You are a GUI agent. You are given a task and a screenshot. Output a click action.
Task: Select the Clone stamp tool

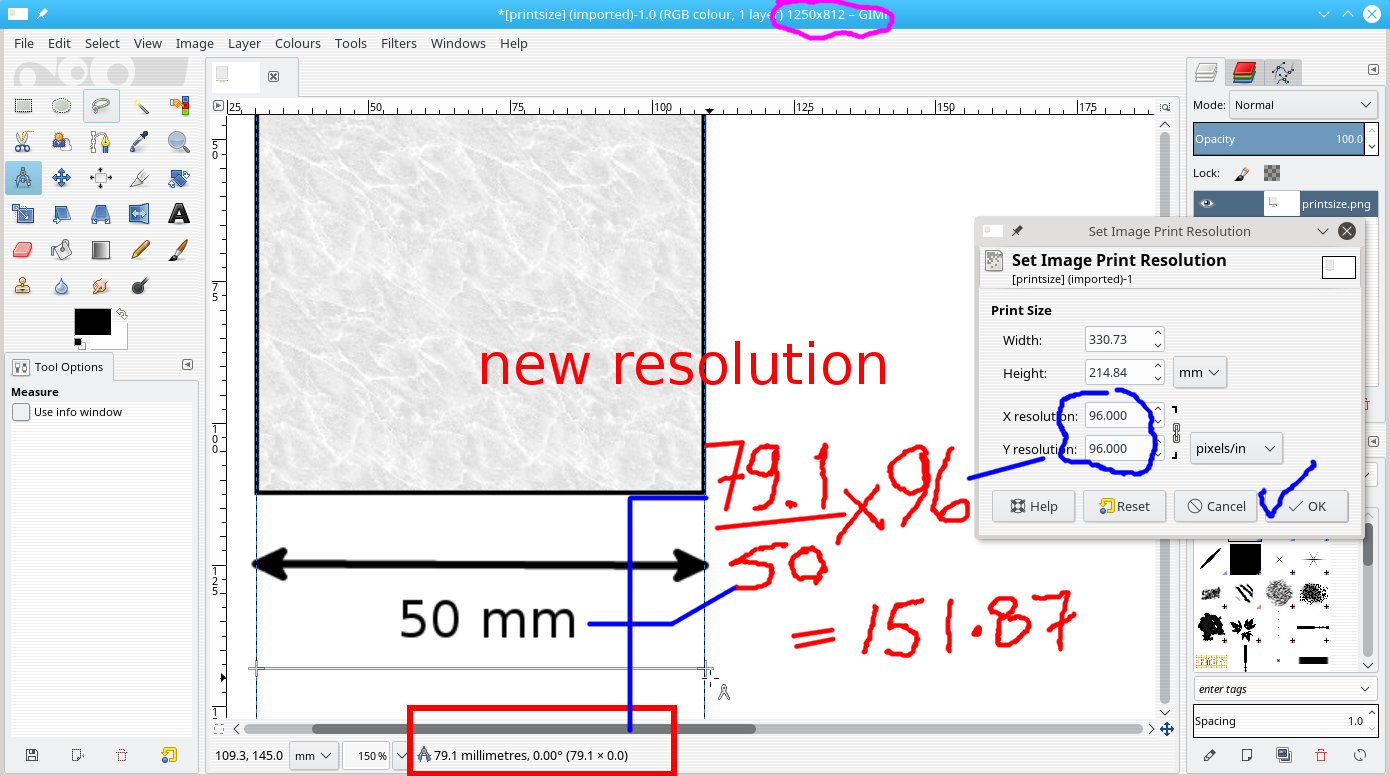pyautogui.click(x=23, y=286)
